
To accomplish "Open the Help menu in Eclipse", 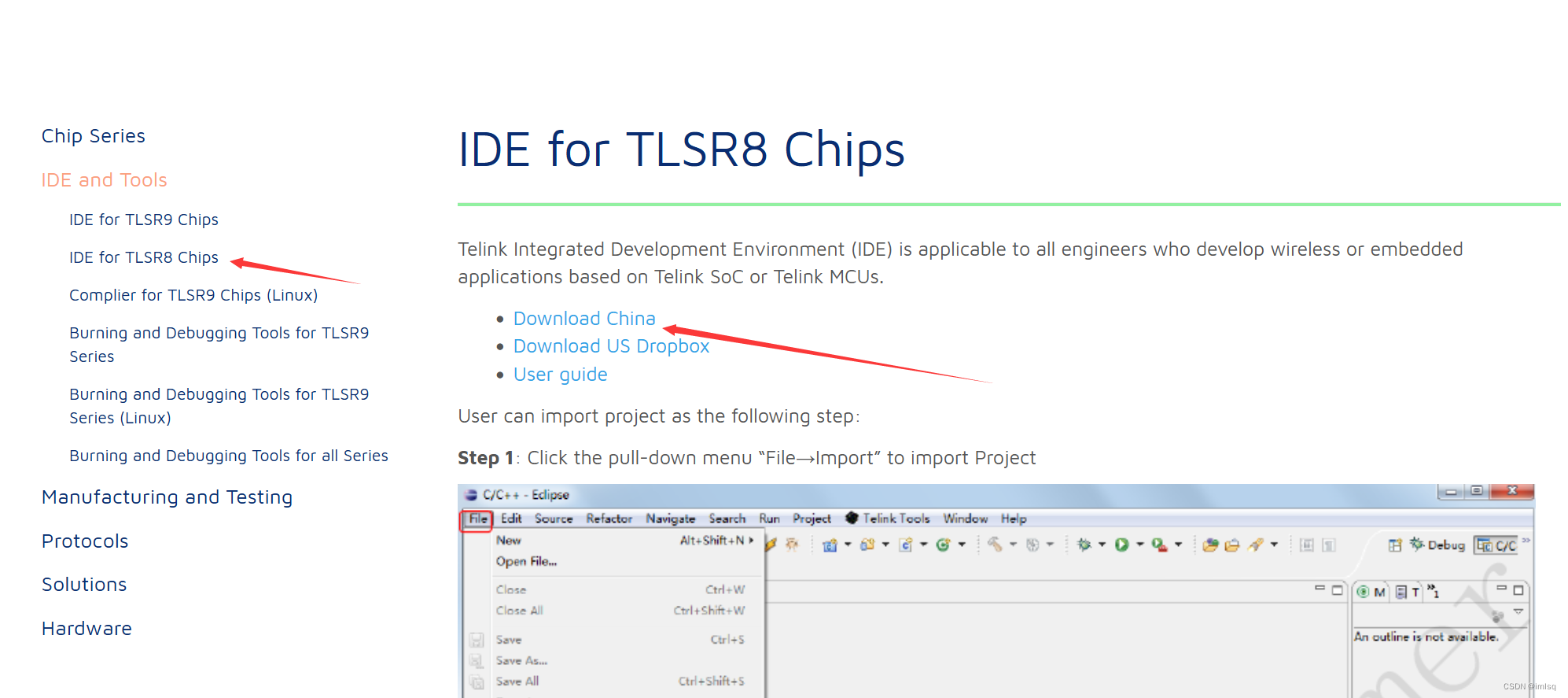I will pyautogui.click(x=1014, y=519).
